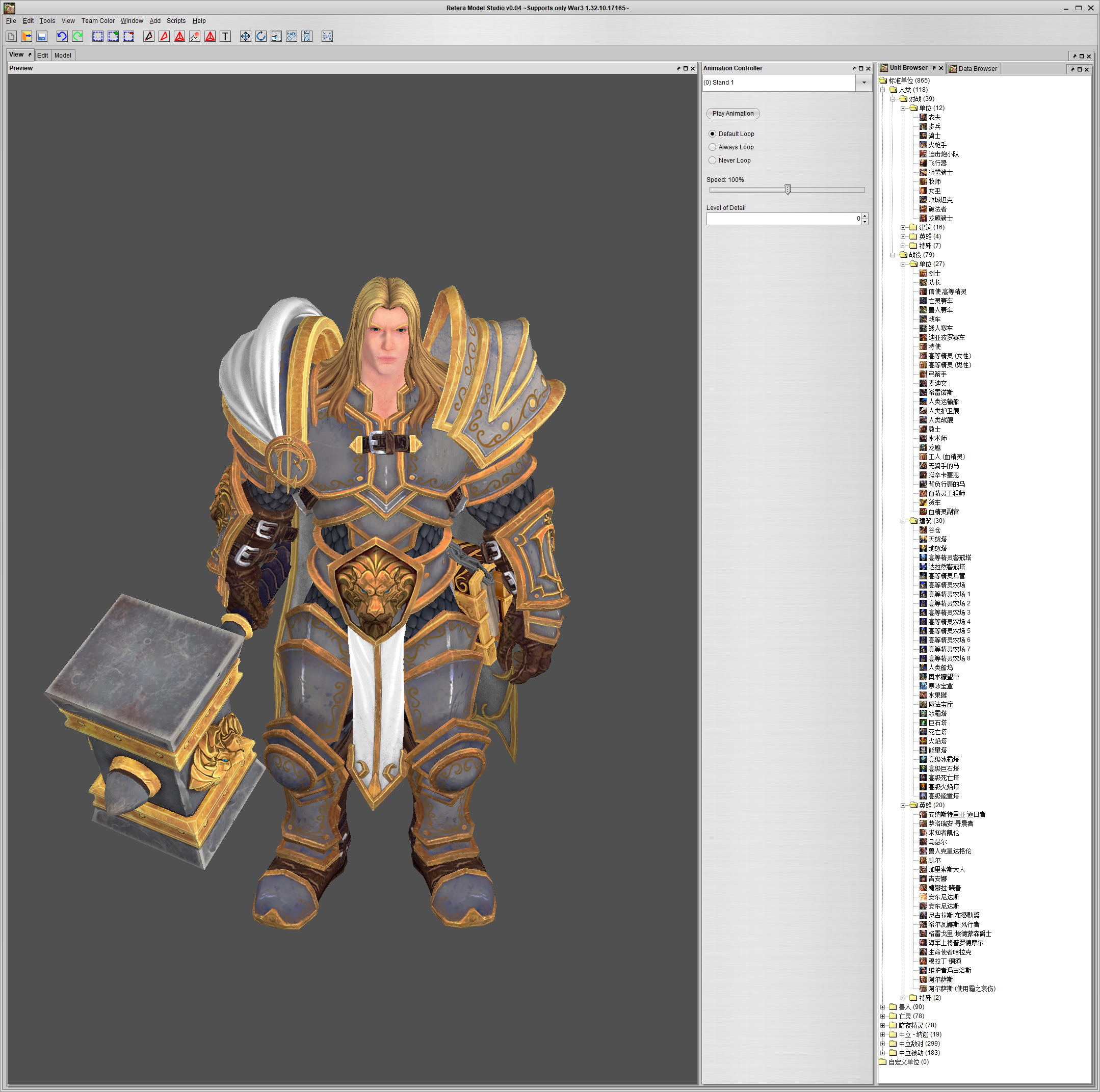
Task: Click the animation Speed slider handle
Action: coord(788,190)
